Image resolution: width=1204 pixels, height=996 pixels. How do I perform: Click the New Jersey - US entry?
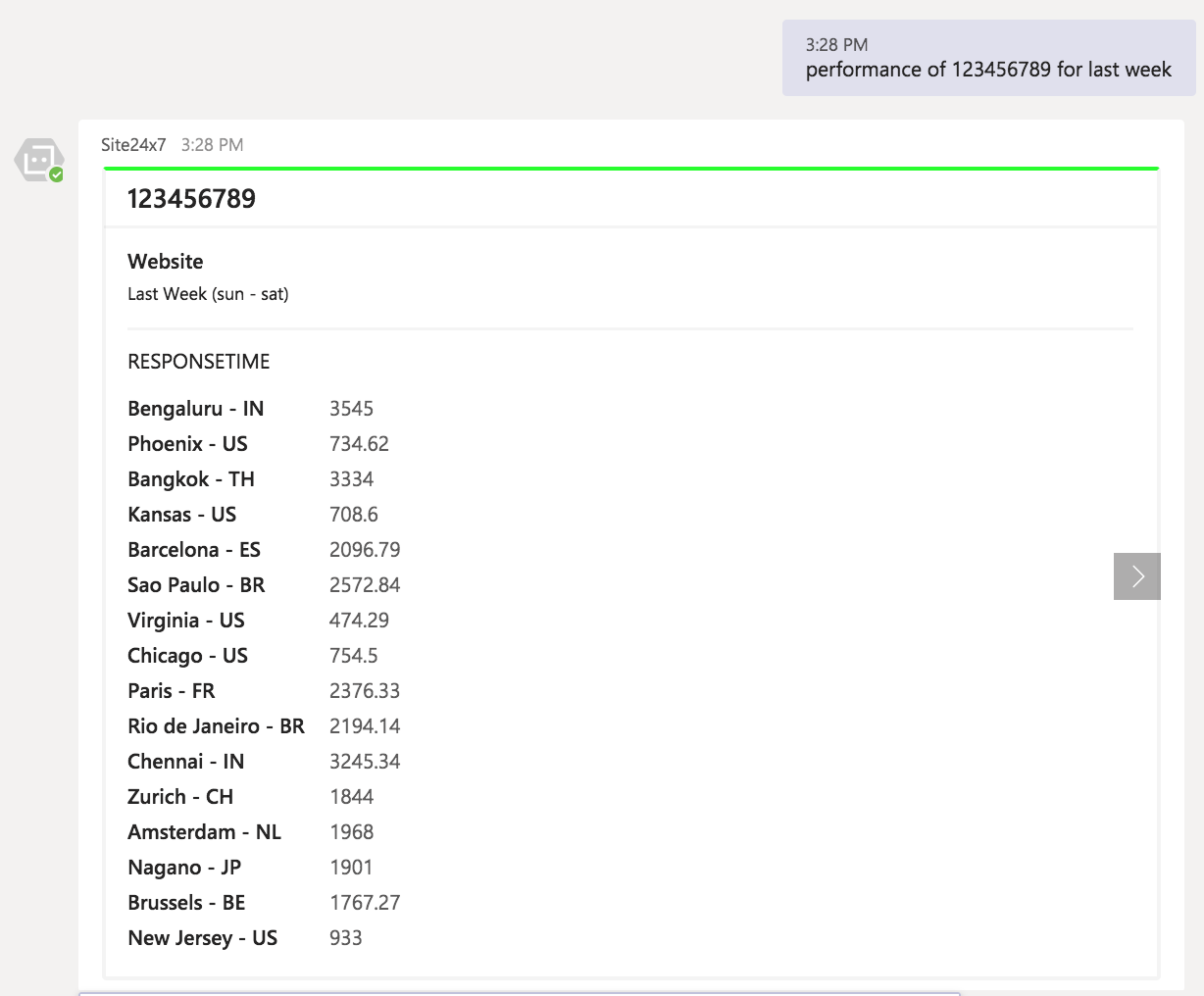pyautogui.click(x=202, y=938)
